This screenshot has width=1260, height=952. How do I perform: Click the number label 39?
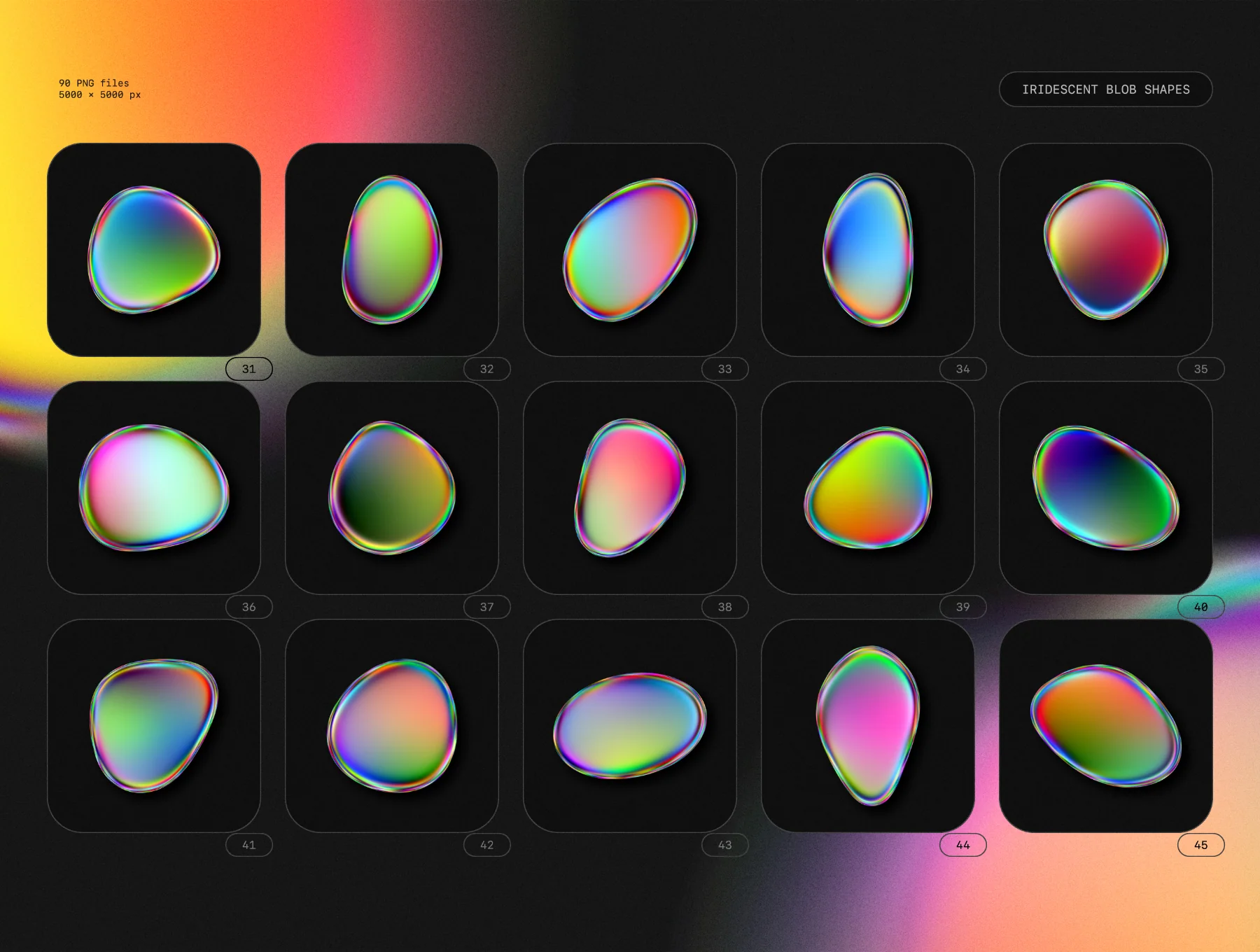pyautogui.click(x=963, y=607)
